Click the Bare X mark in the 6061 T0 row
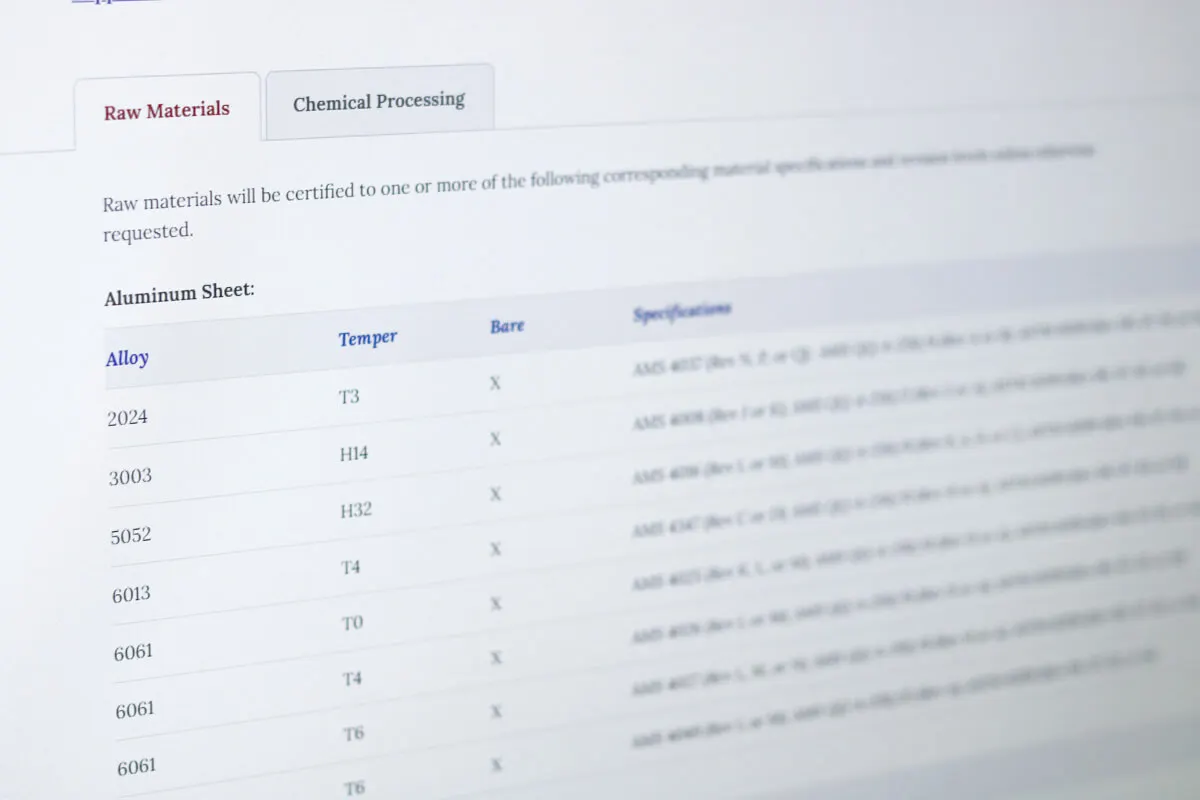Screen dimensions: 1200x800 496,604
